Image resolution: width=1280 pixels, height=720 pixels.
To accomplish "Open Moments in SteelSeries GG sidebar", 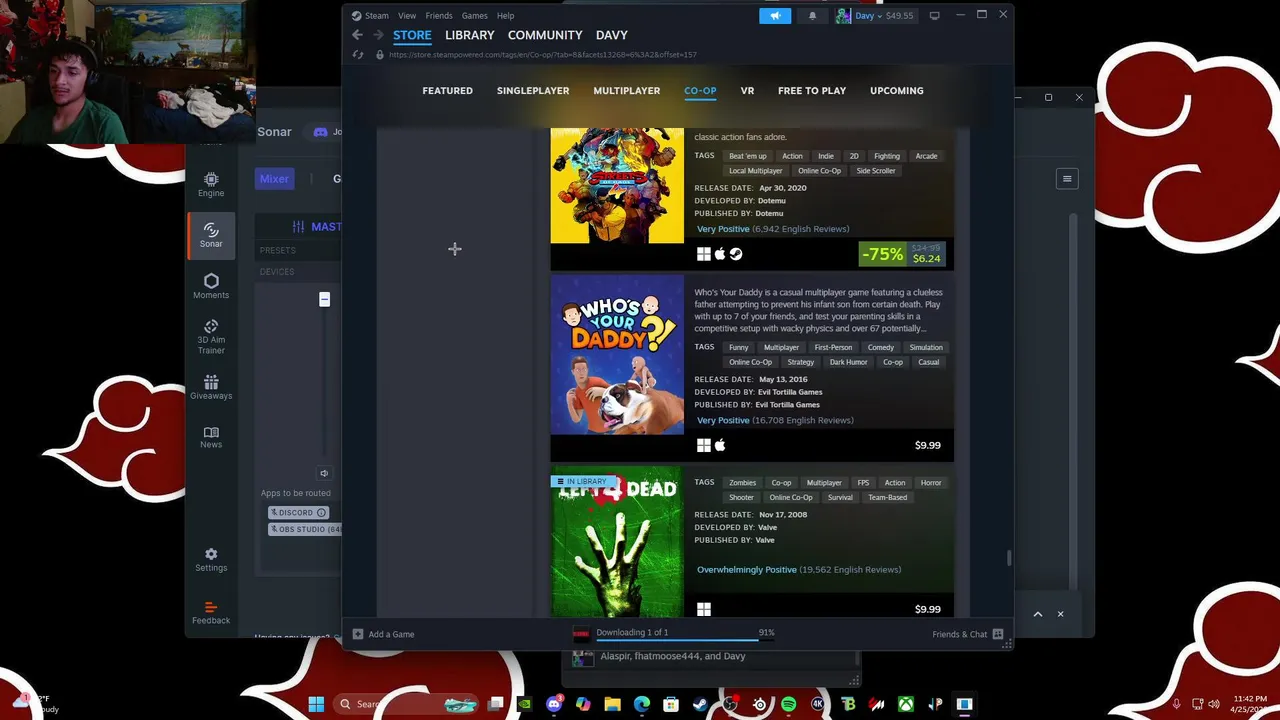I will [211, 286].
